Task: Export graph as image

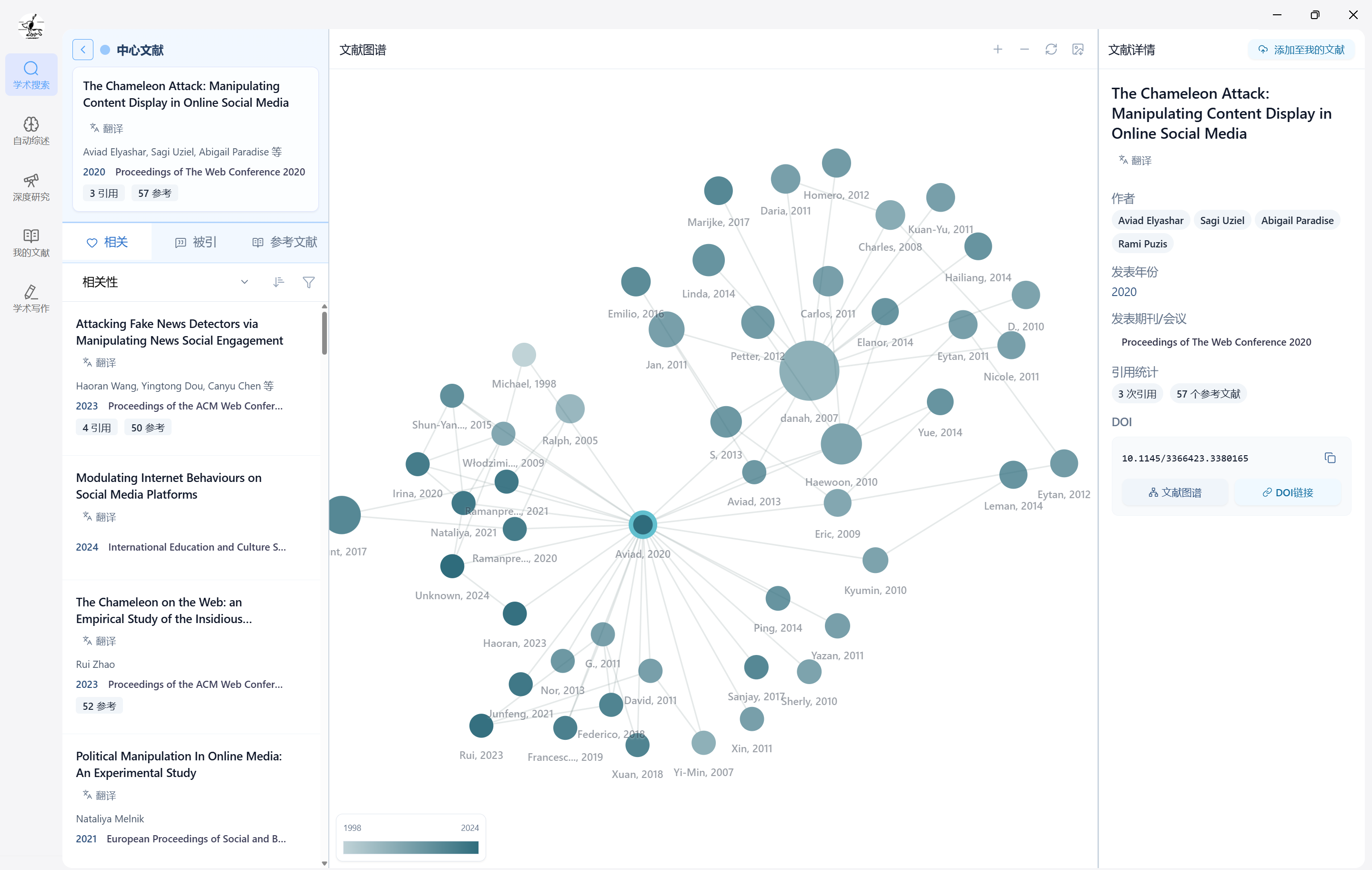Action: point(1077,50)
